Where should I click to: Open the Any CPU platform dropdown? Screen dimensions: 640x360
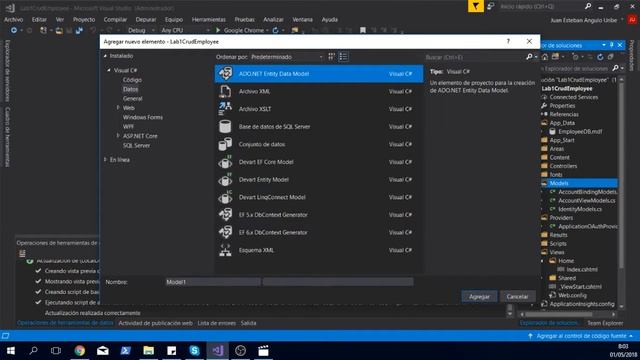pos(185,30)
